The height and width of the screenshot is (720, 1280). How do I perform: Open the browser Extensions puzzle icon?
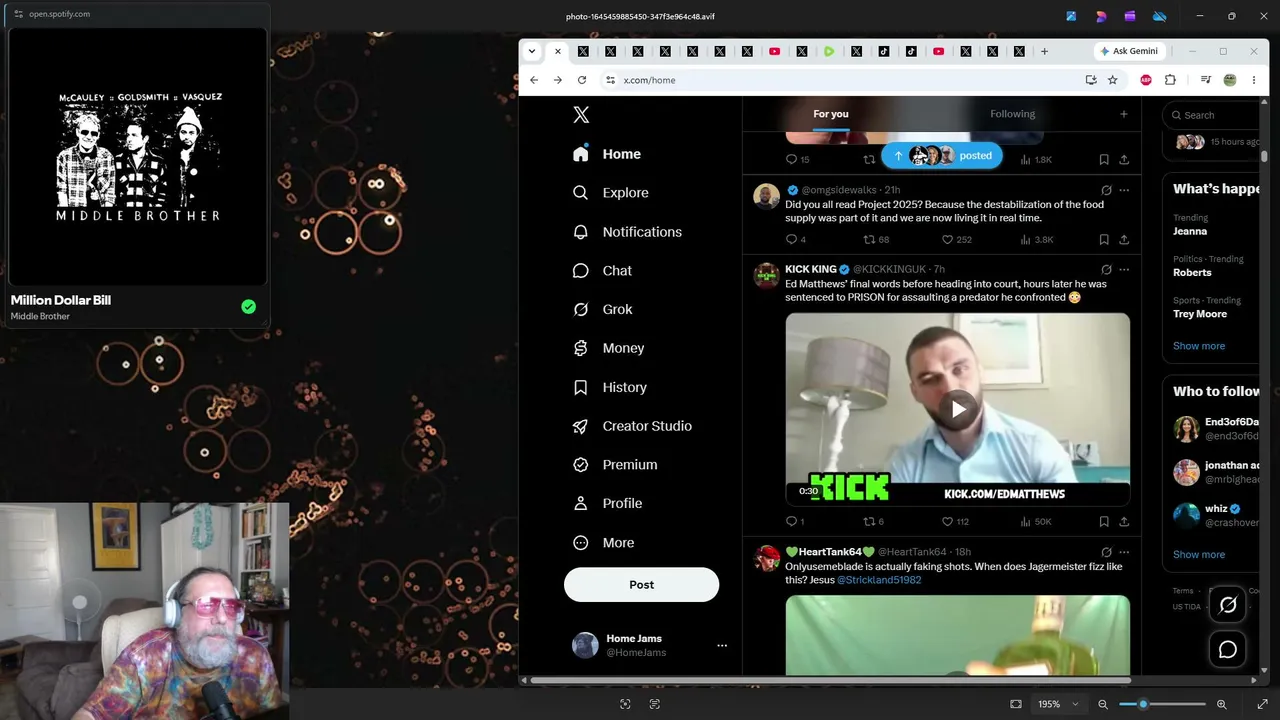click(1170, 80)
